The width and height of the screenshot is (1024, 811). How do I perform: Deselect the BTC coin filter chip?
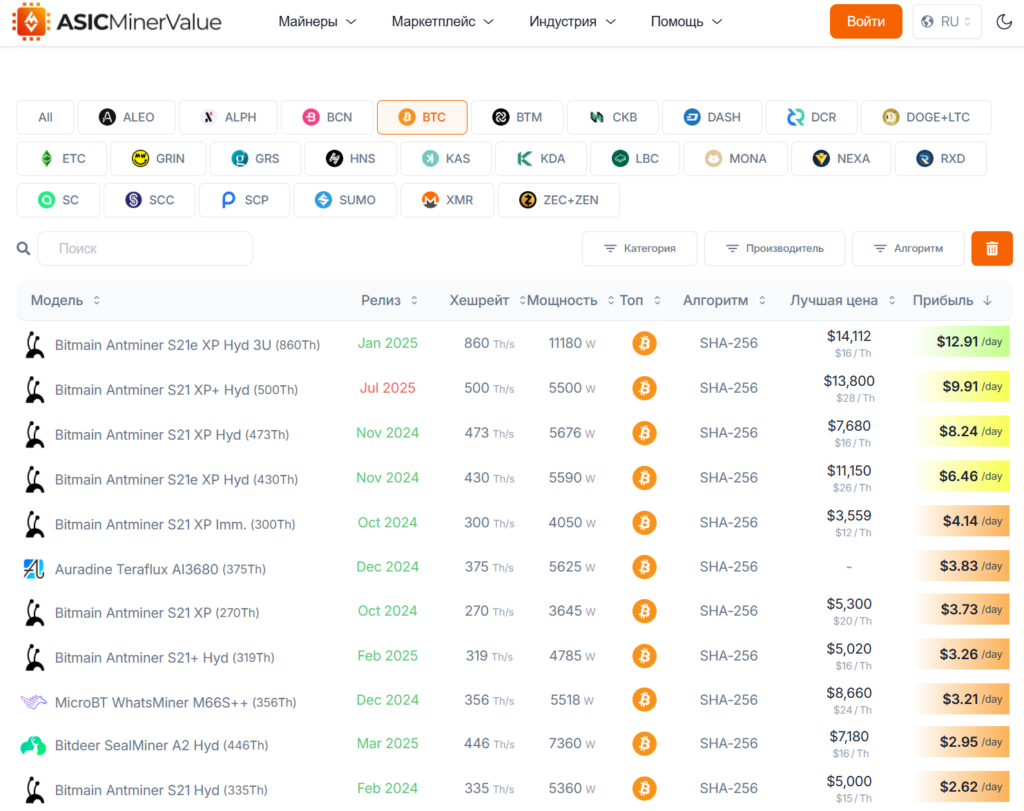coord(421,117)
